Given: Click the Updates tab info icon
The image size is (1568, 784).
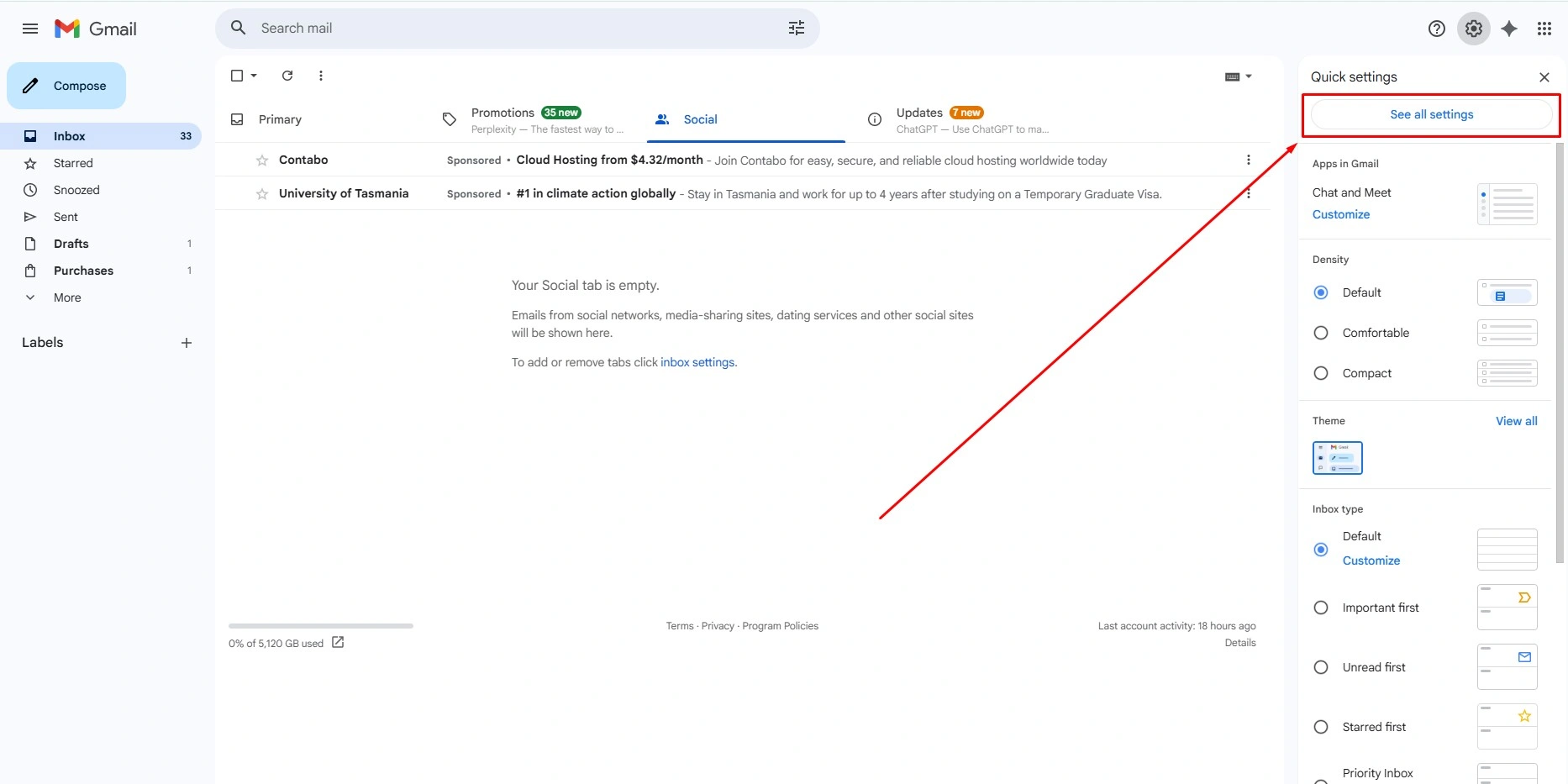Looking at the screenshot, I should pyautogui.click(x=875, y=119).
